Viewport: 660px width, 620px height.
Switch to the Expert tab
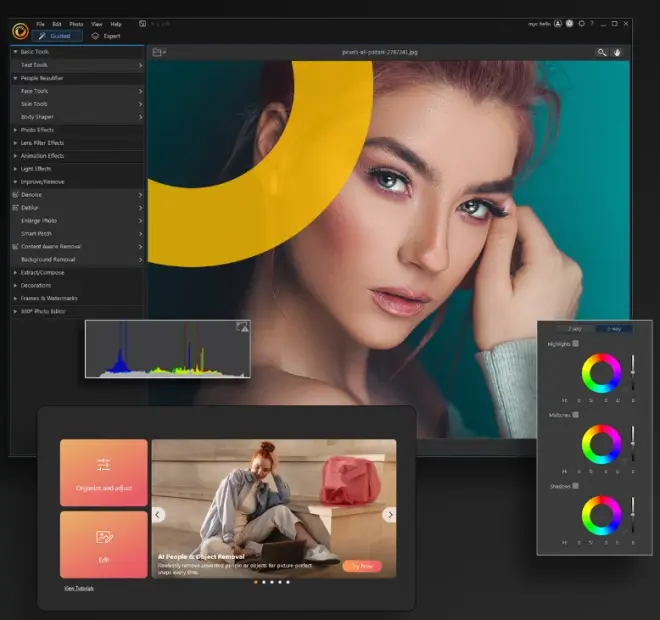(105, 35)
